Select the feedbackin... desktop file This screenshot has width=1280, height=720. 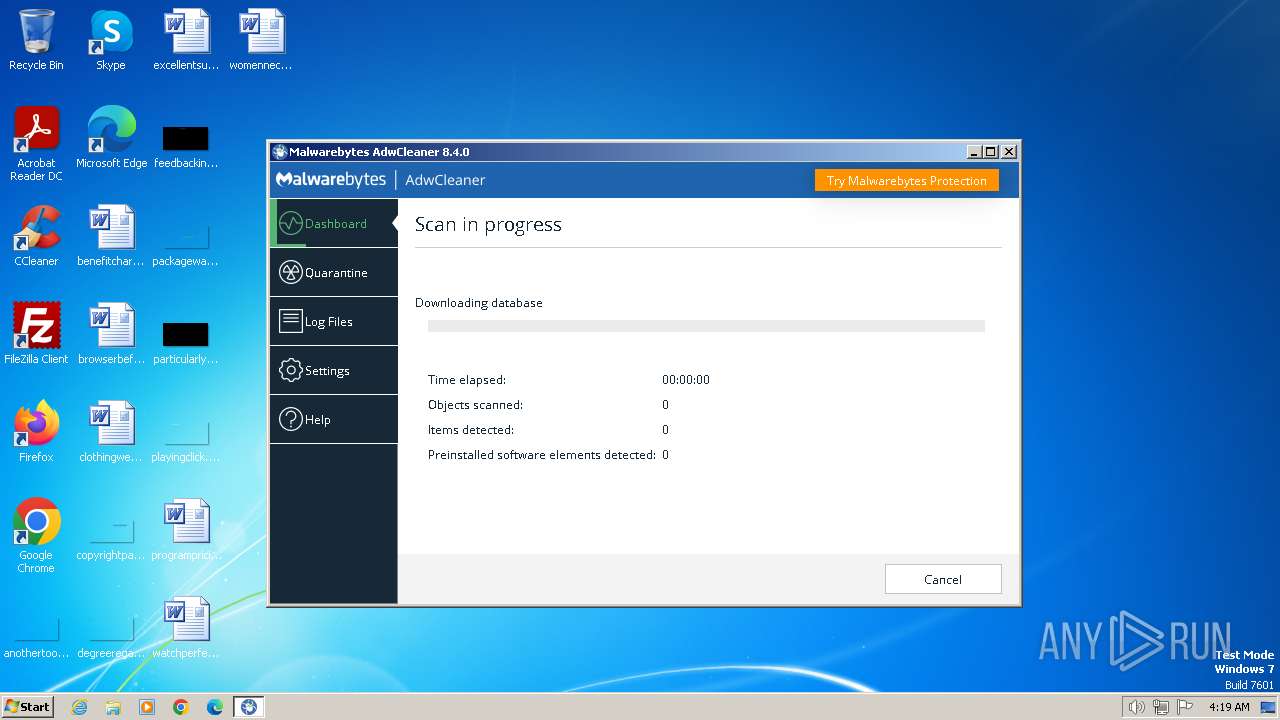(186, 145)
